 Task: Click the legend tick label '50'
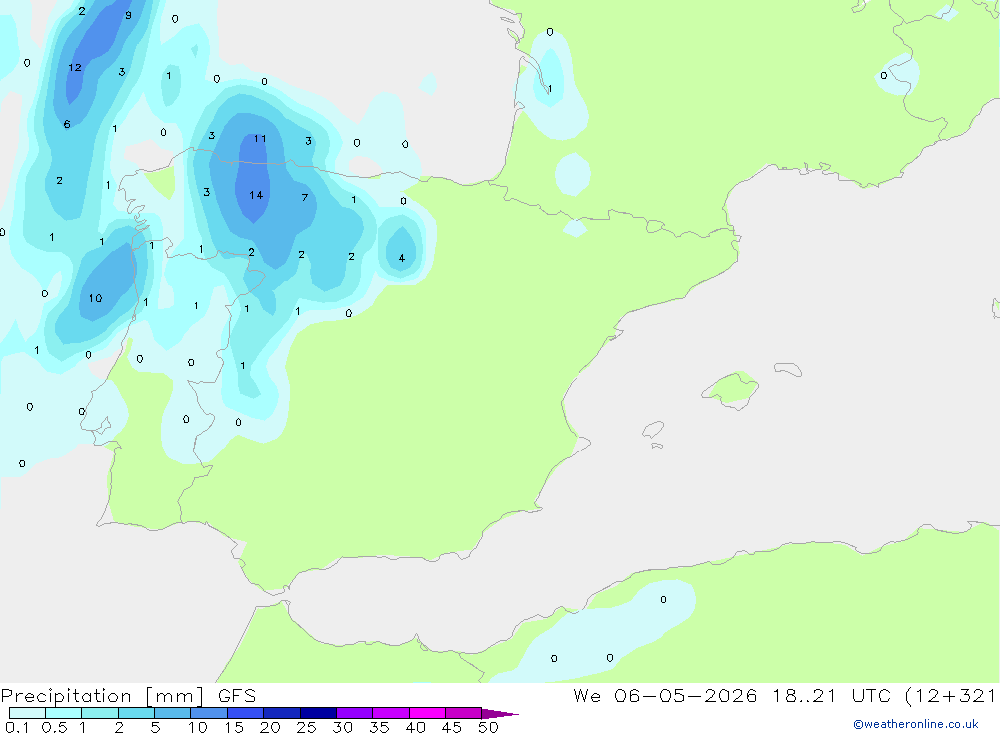(488, 727)
